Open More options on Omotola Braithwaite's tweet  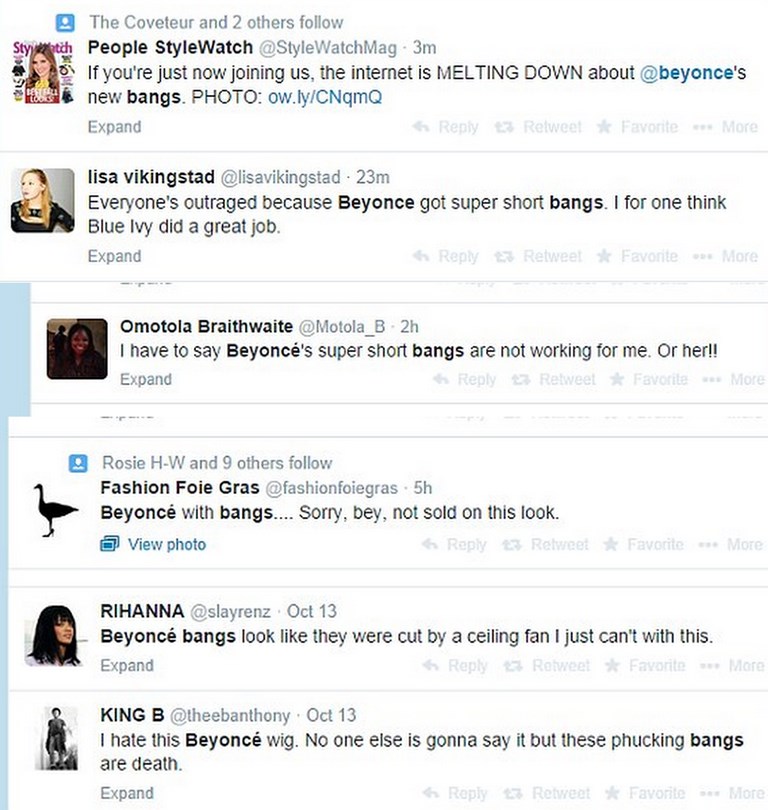tap(735, 379)
